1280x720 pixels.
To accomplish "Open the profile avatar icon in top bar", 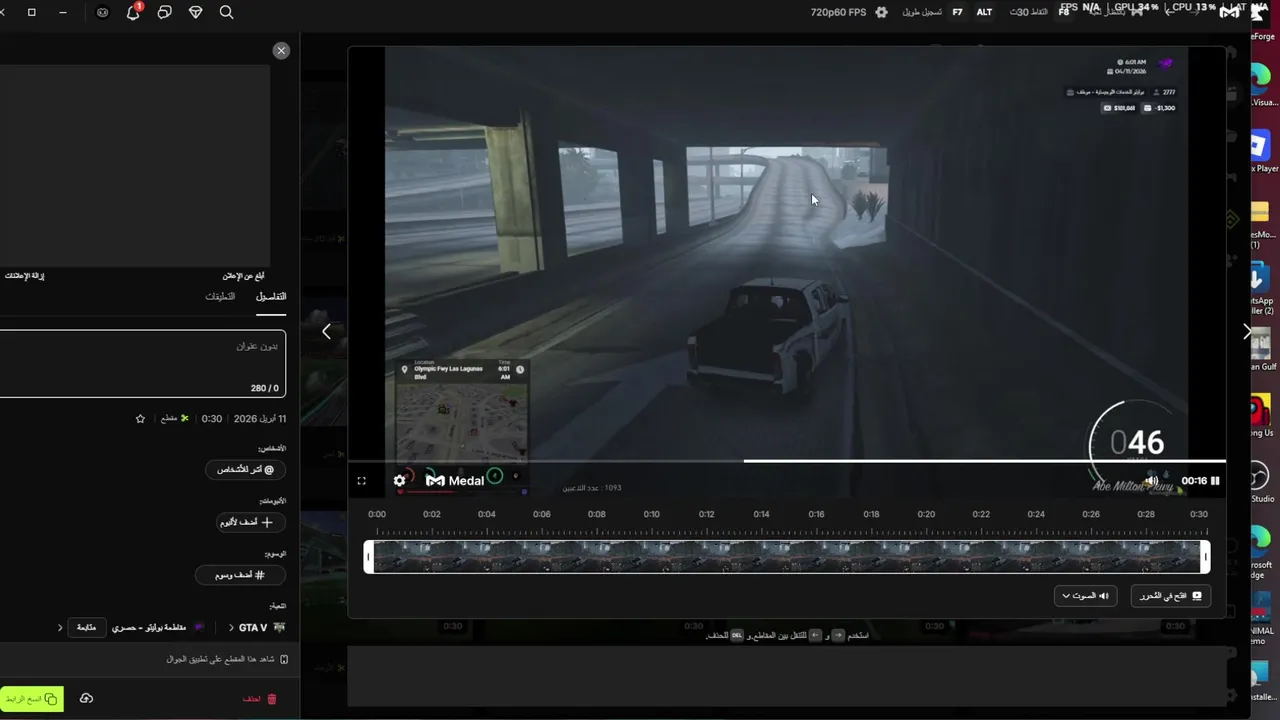I will click(103, 12).
